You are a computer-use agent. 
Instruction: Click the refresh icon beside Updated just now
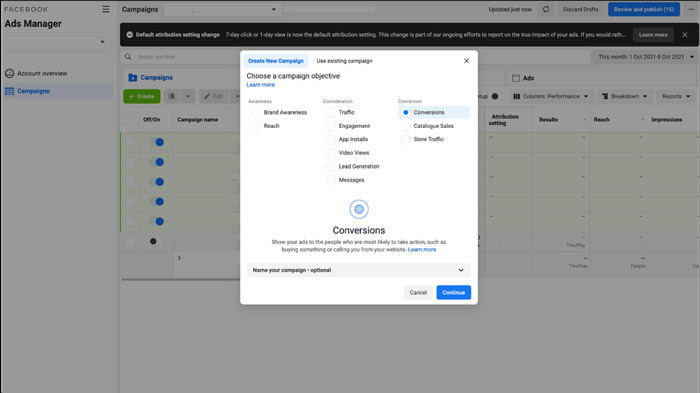[x=546, y=9]
